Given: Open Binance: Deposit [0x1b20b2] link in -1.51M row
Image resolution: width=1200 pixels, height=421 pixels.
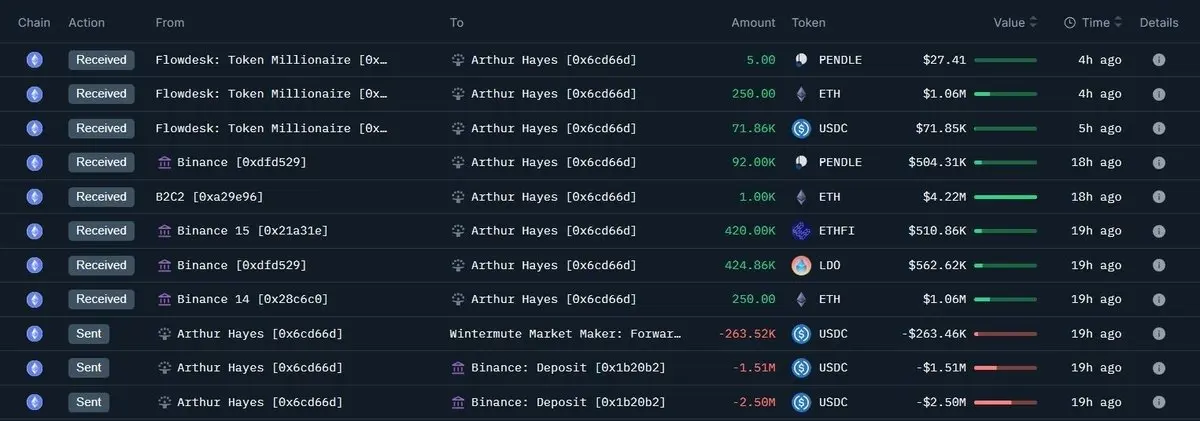Looking at the screenshot, I should point(568,368).
